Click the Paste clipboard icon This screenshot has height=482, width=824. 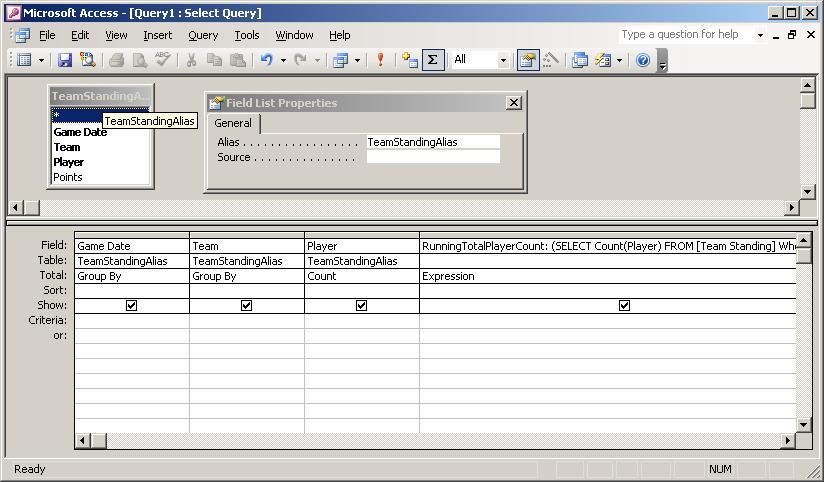[x=238, y=60]
